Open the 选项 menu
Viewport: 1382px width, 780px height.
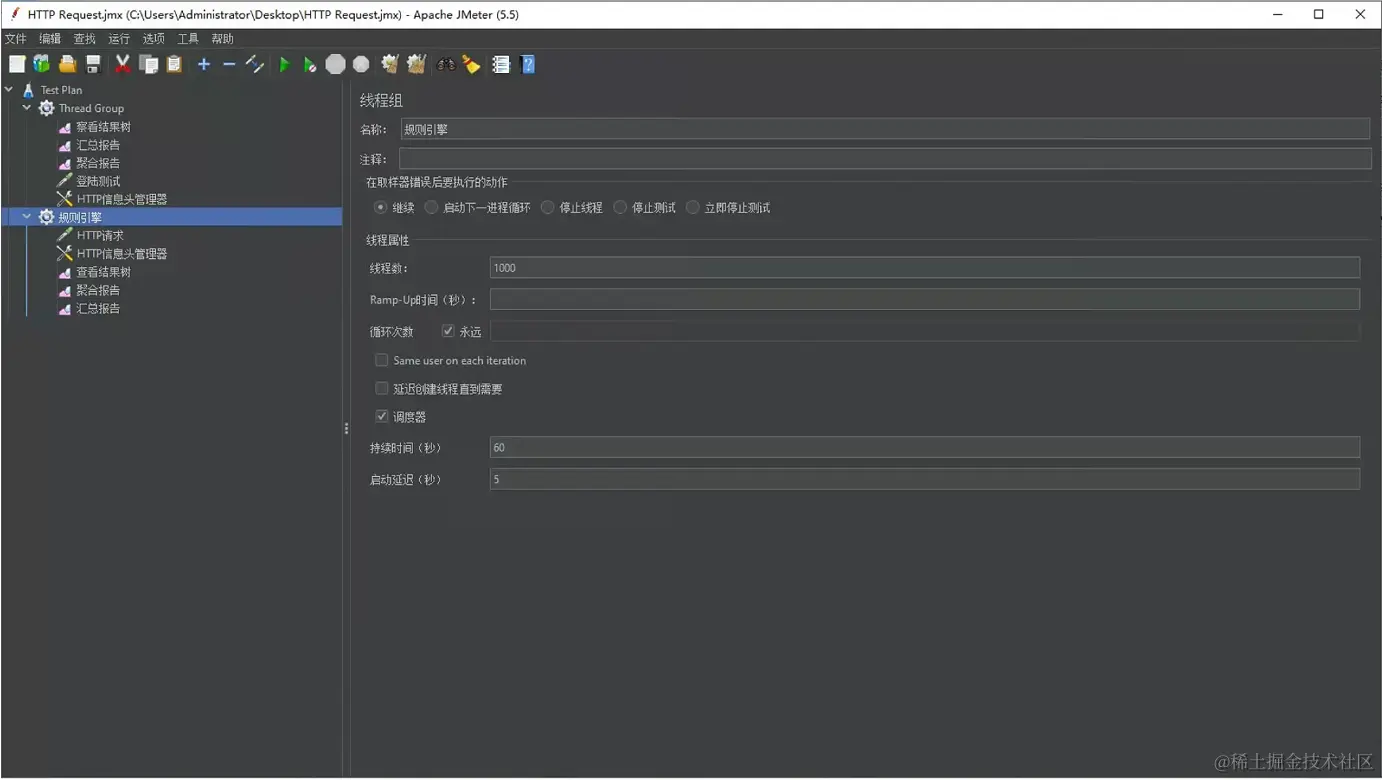[153, 39]
